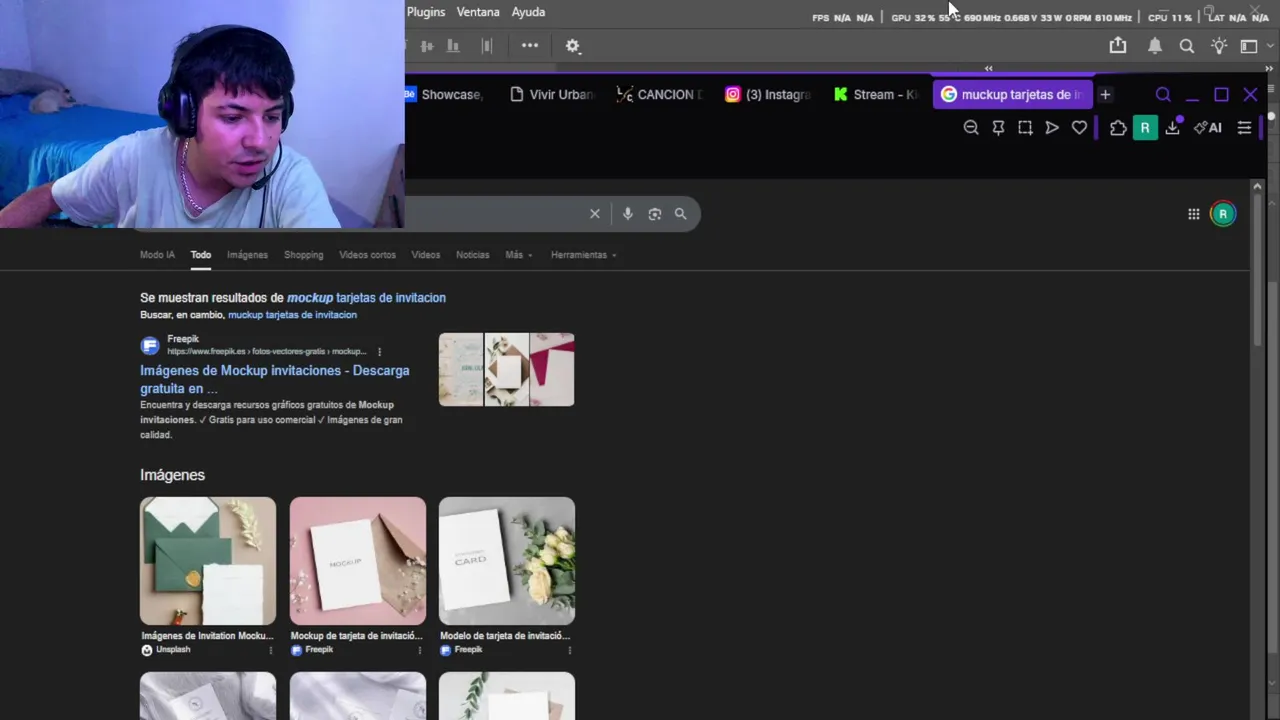Search instead for 'muckup tarjetas de invitacion'
This screenshot has height=720, width=1280.
coord(292,315)
